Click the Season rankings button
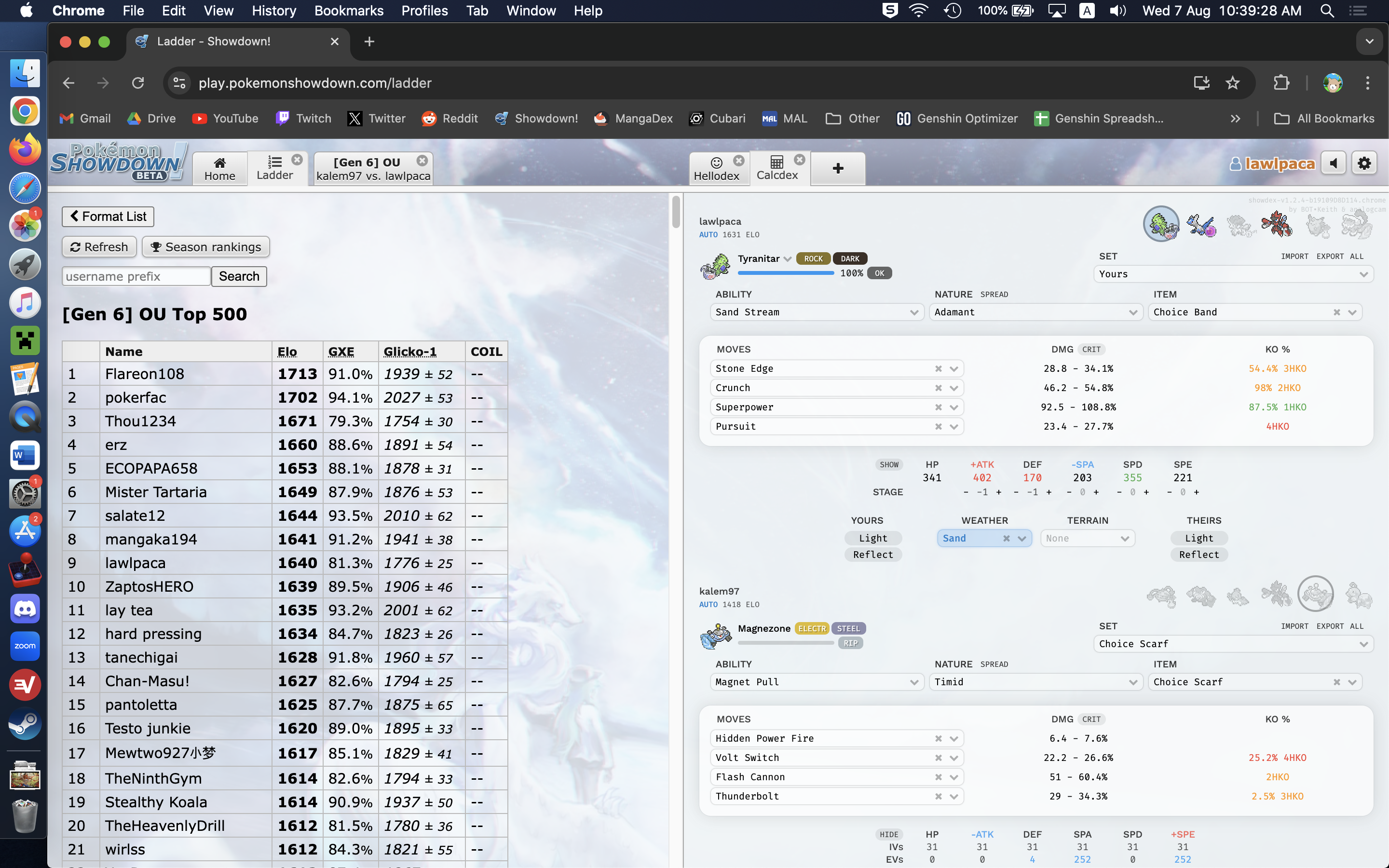The image size is (1389, 868). coord(205,247)
